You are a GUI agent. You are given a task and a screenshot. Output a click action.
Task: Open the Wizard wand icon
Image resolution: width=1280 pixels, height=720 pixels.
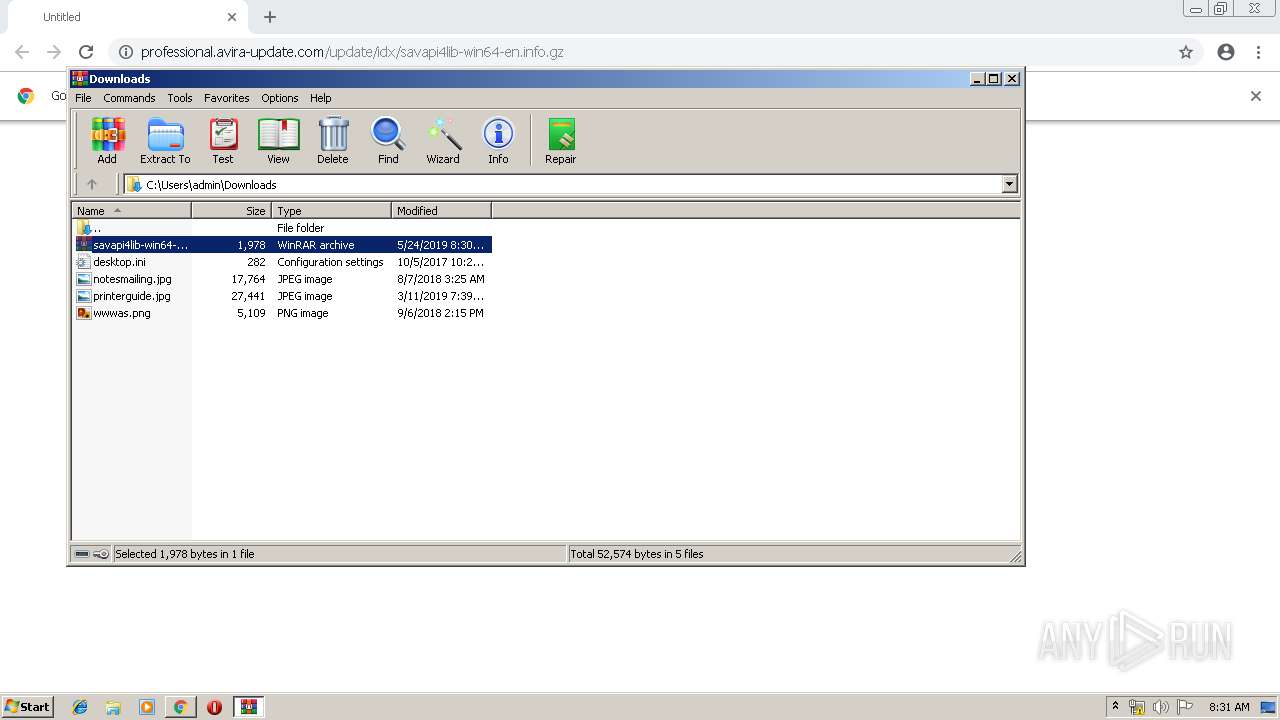(x=443, y=140)
